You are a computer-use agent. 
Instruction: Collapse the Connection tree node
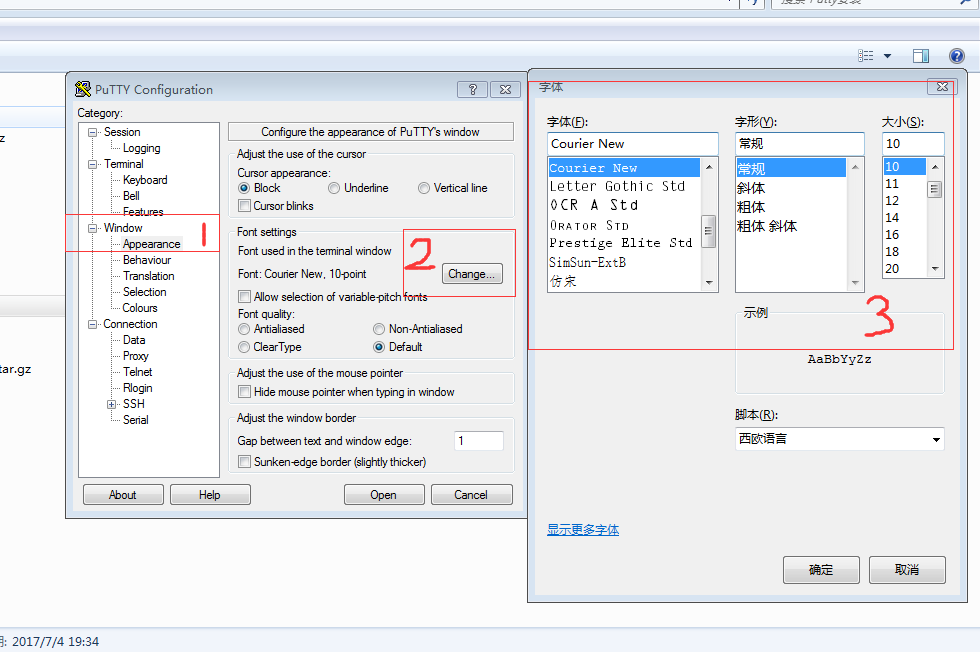[x=92, y=324]
